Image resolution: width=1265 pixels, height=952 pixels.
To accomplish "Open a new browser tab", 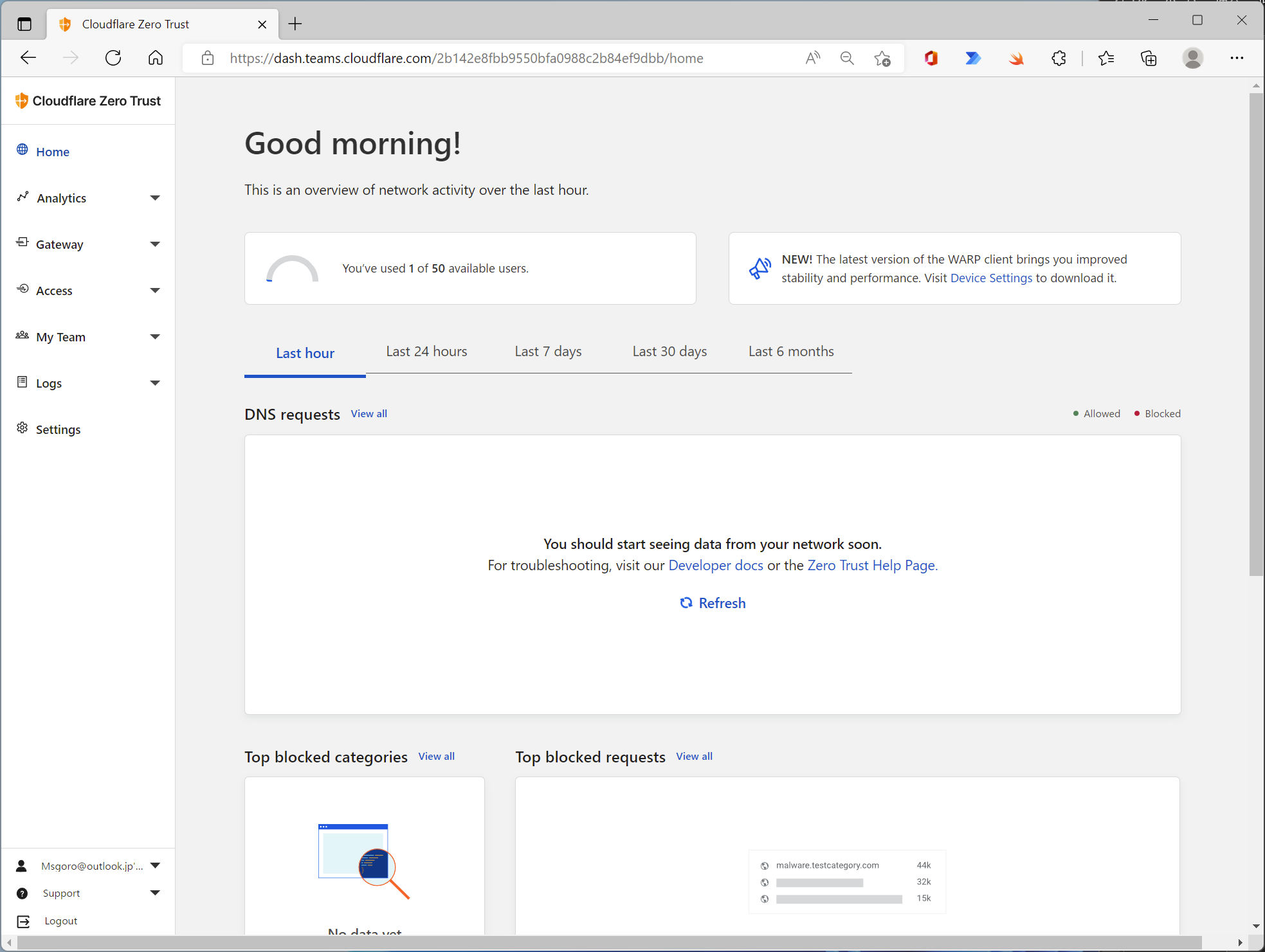I will [x=295, y=24].
